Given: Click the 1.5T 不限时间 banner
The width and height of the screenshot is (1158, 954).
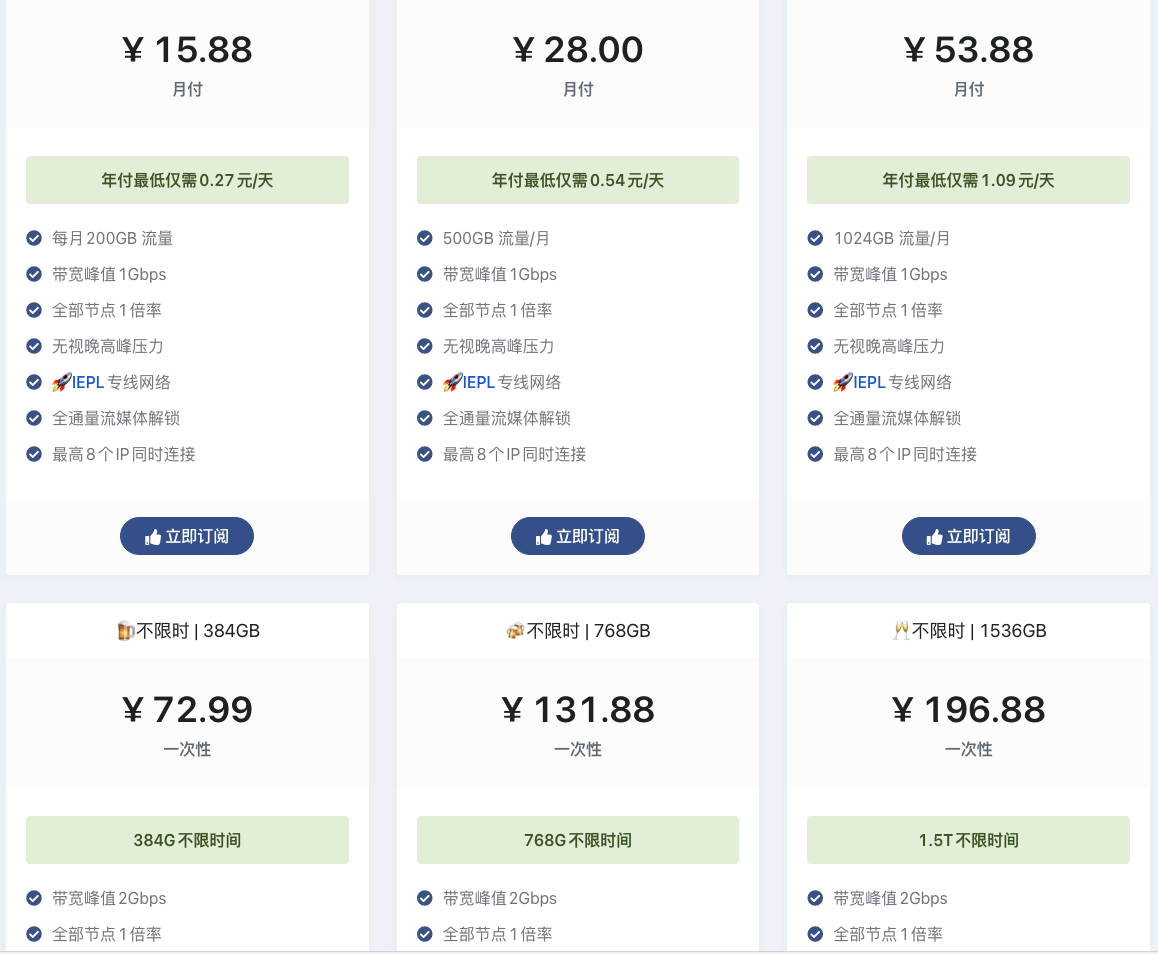Looking at the screenshot, I should [968, 840].
